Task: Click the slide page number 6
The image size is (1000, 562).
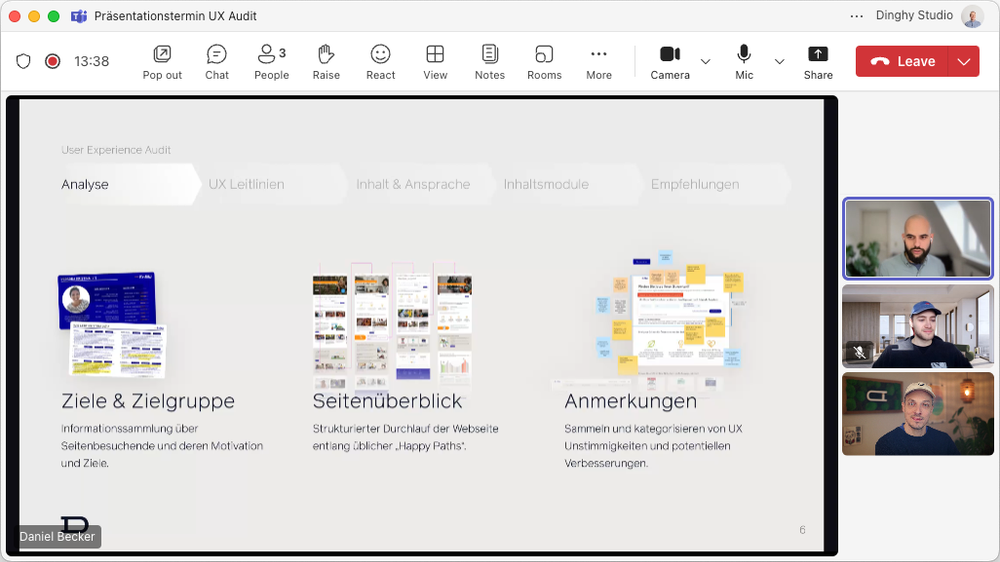Action: coord(802,530)
